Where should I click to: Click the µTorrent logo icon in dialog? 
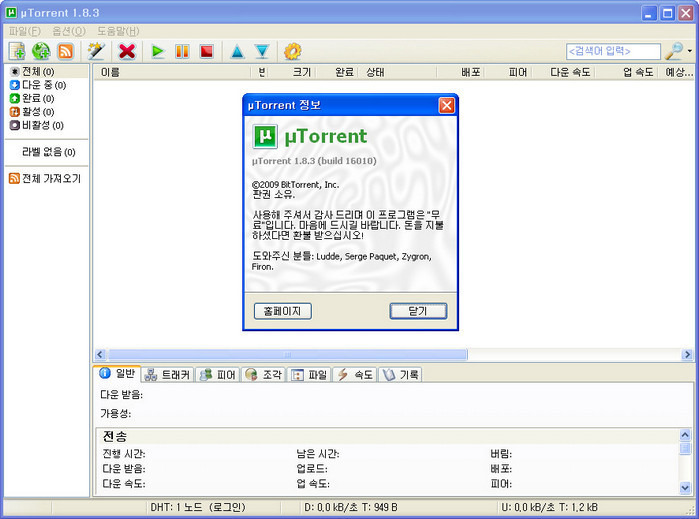(x=265, y=136)
